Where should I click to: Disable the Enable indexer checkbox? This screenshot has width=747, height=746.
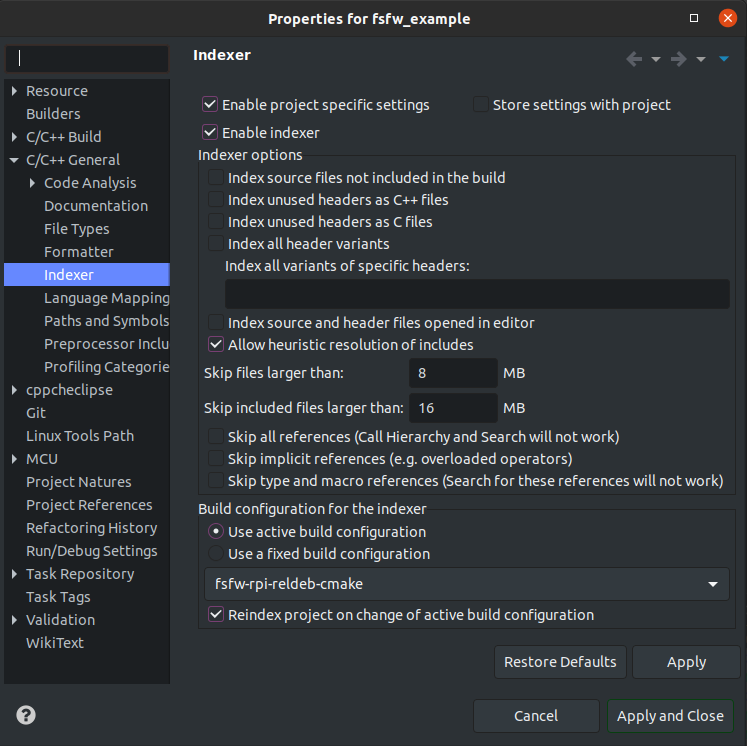210,132
